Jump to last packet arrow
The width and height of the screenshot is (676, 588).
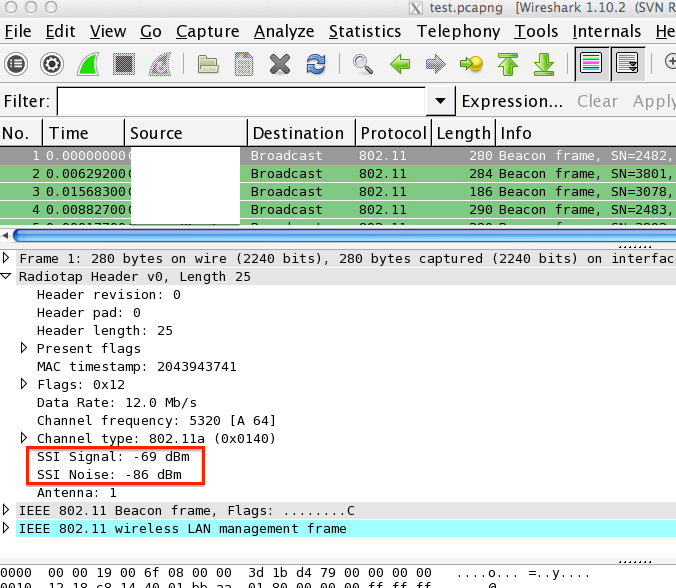[544, 64]
